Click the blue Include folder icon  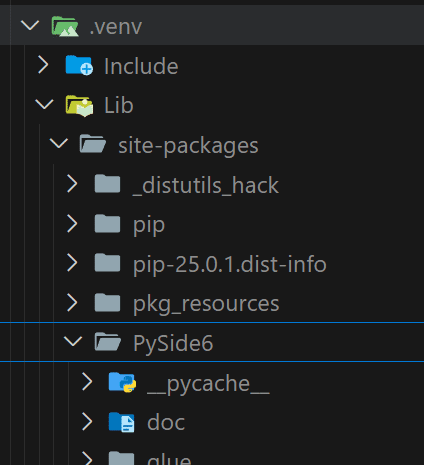click(x=79, y=65)
